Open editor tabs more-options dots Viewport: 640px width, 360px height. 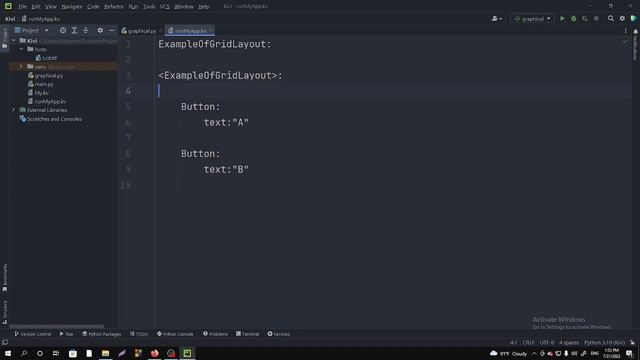625,31
